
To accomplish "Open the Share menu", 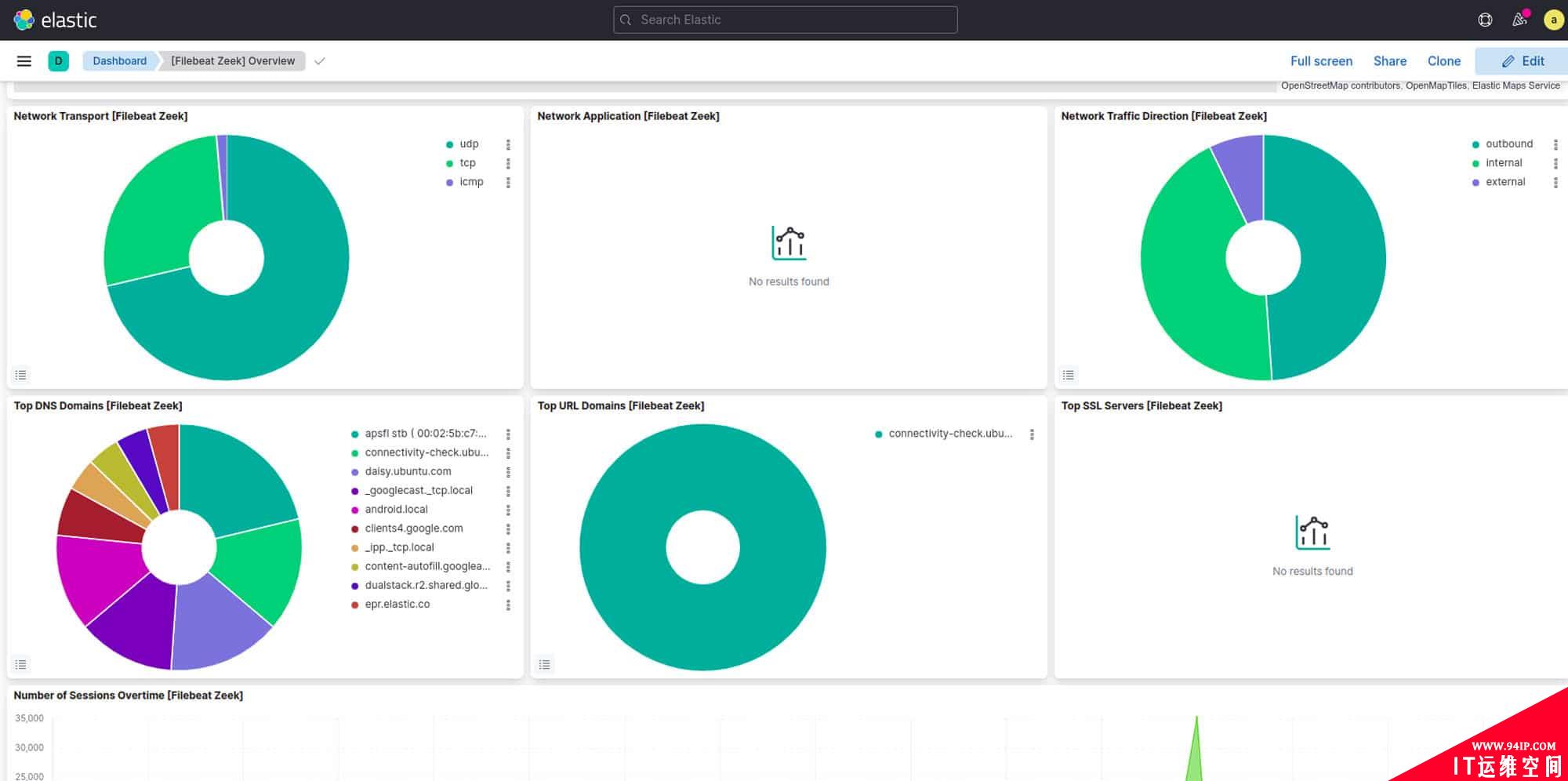I will click(1390, 61).
